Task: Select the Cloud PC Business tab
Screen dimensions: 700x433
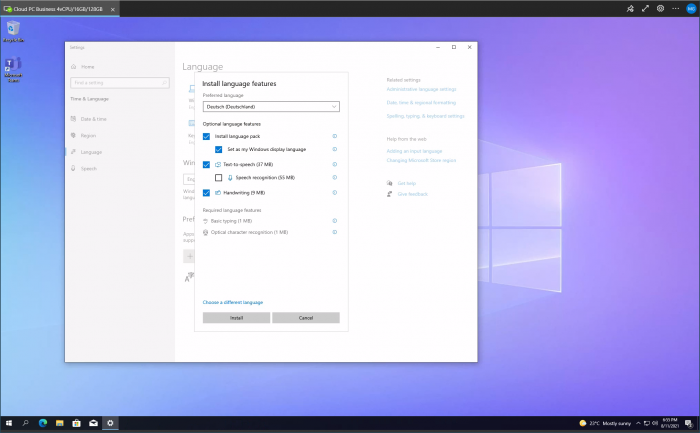Action: pos(58,9)
